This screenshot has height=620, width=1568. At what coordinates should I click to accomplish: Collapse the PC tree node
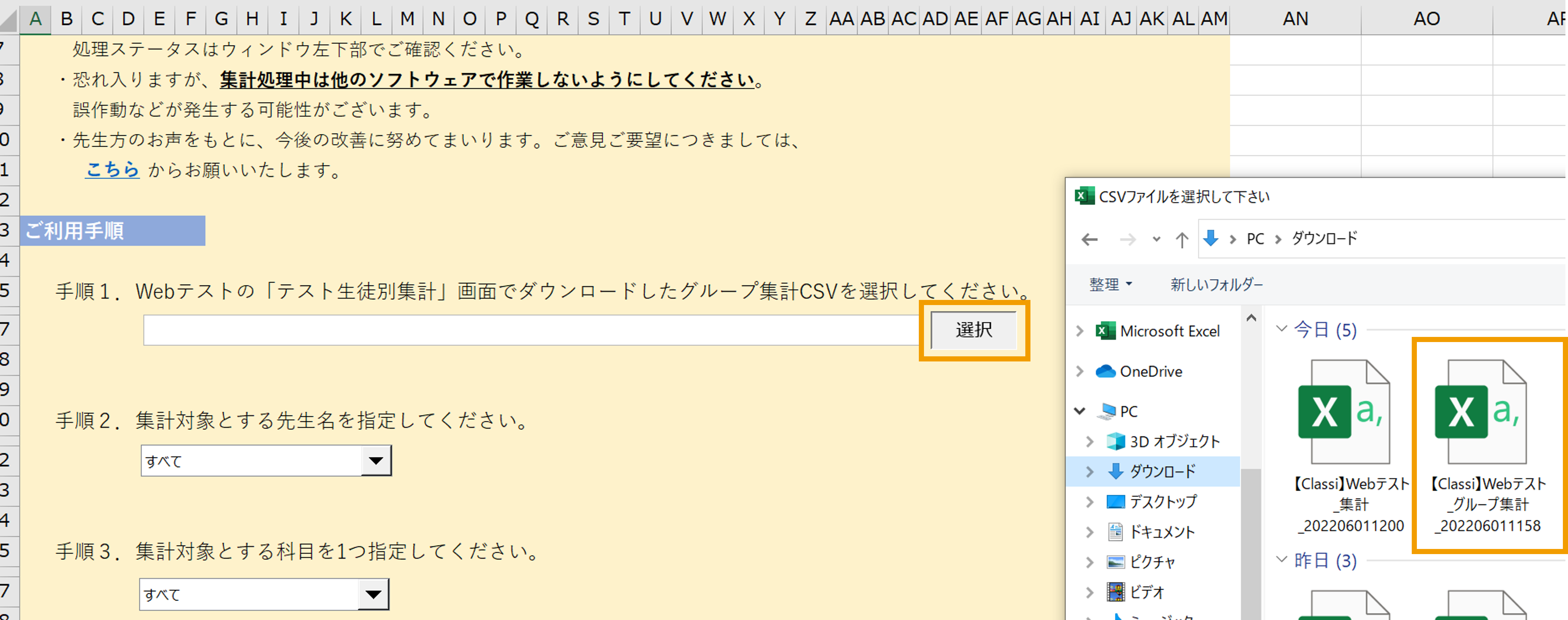(x=1080, y=411)
